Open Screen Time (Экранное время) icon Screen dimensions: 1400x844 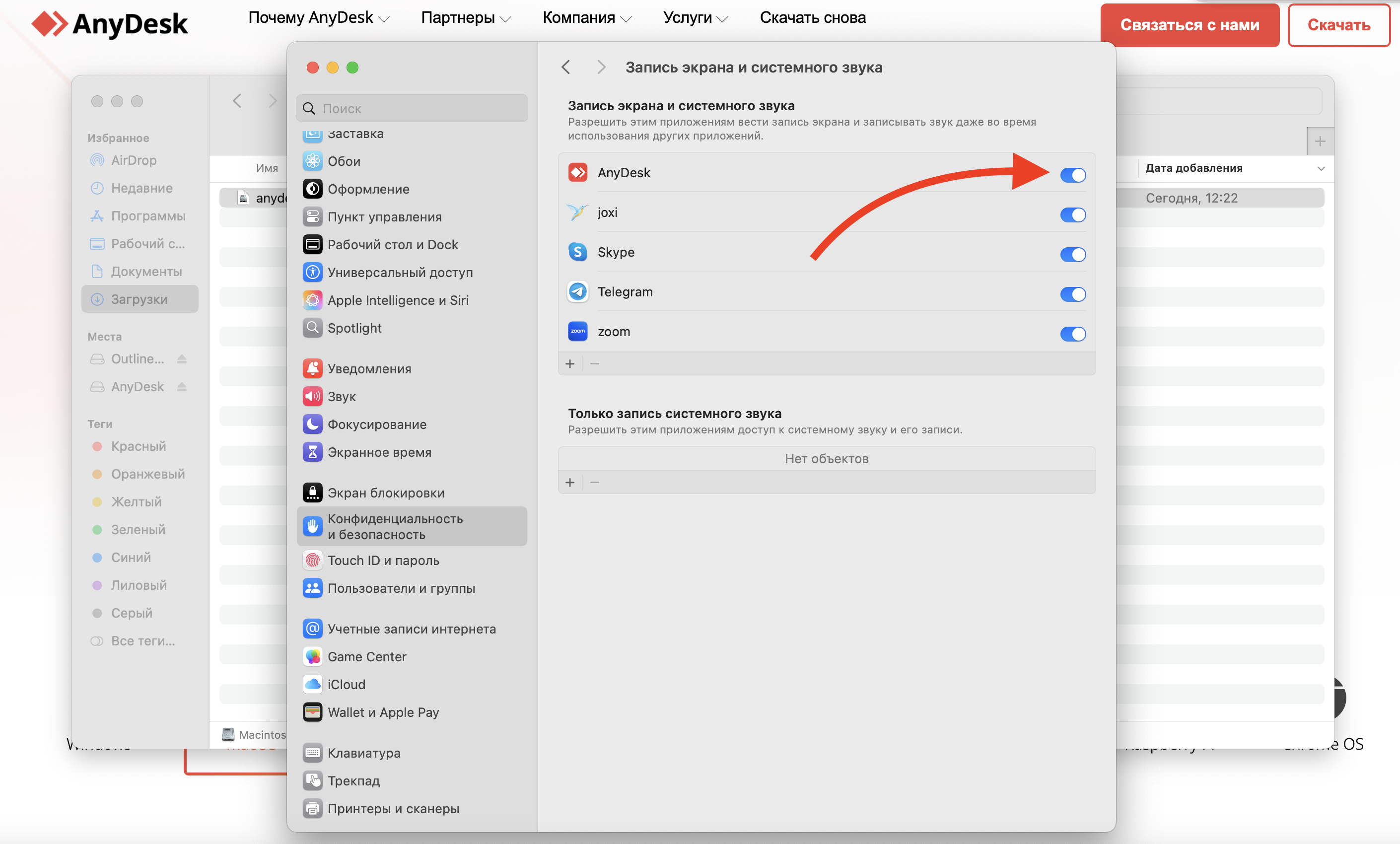[x=312, y=452]
